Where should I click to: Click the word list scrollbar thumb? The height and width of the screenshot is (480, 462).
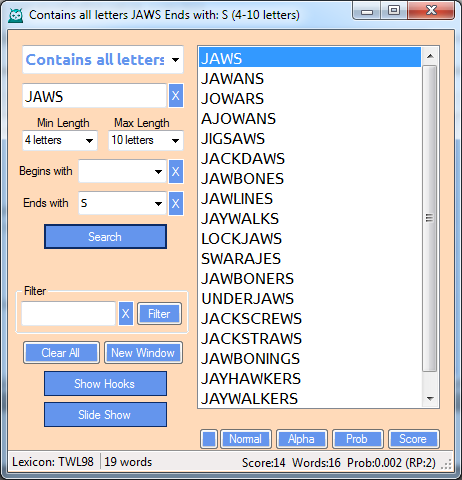coord(430,218)
